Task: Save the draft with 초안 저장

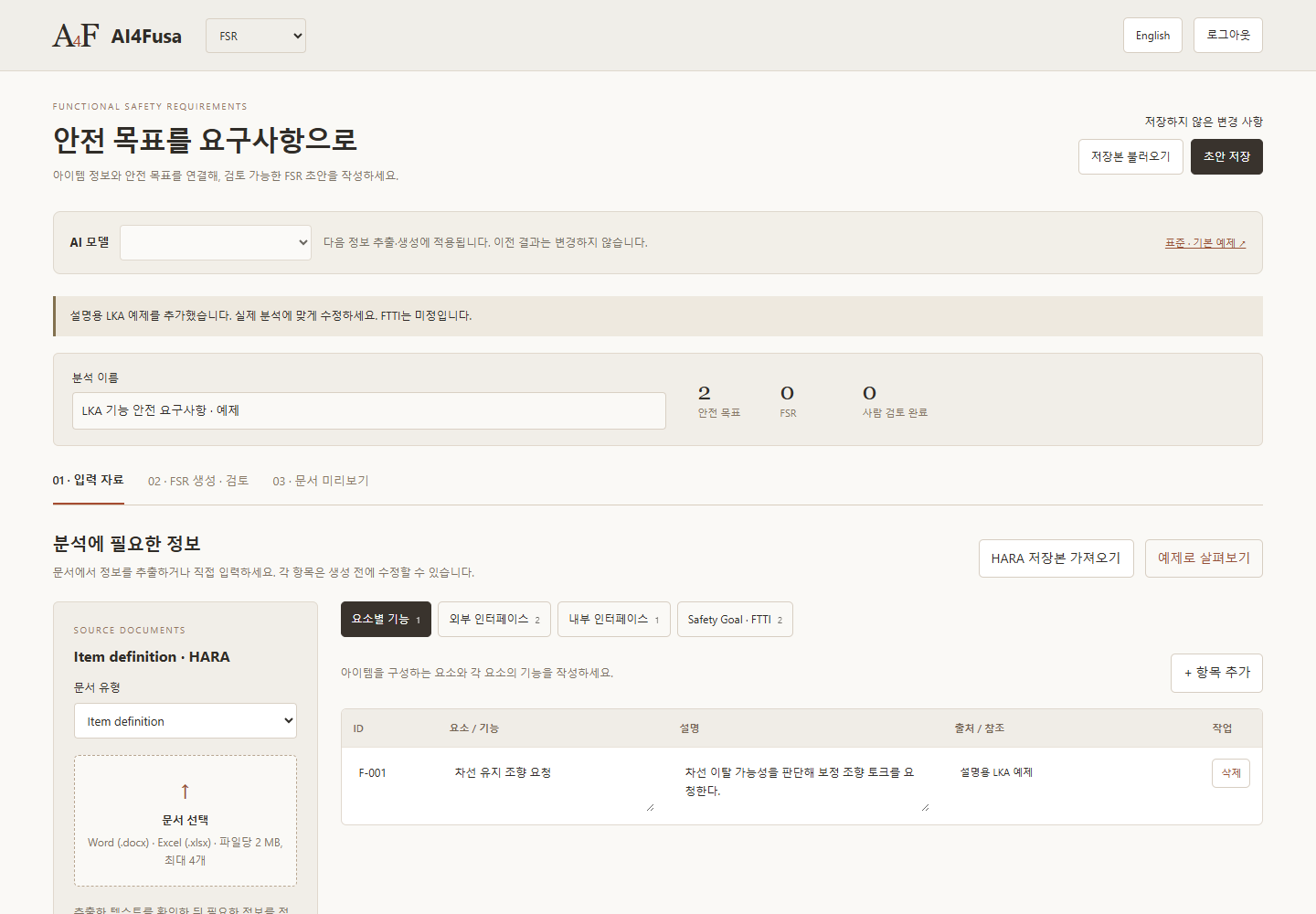Action: [x=1226, y=156]
